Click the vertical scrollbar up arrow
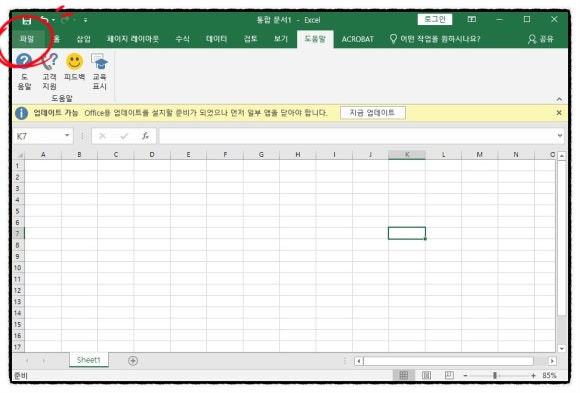Image resolution: width=580 pixels, height=393 pixels. (x=562, y=156)
